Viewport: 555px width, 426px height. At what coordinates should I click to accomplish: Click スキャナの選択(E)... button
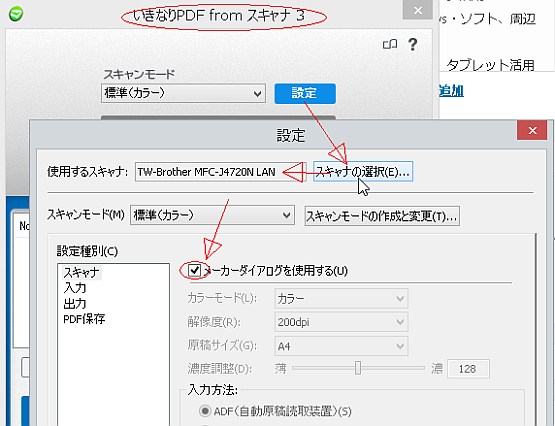(x=363, y=172)
